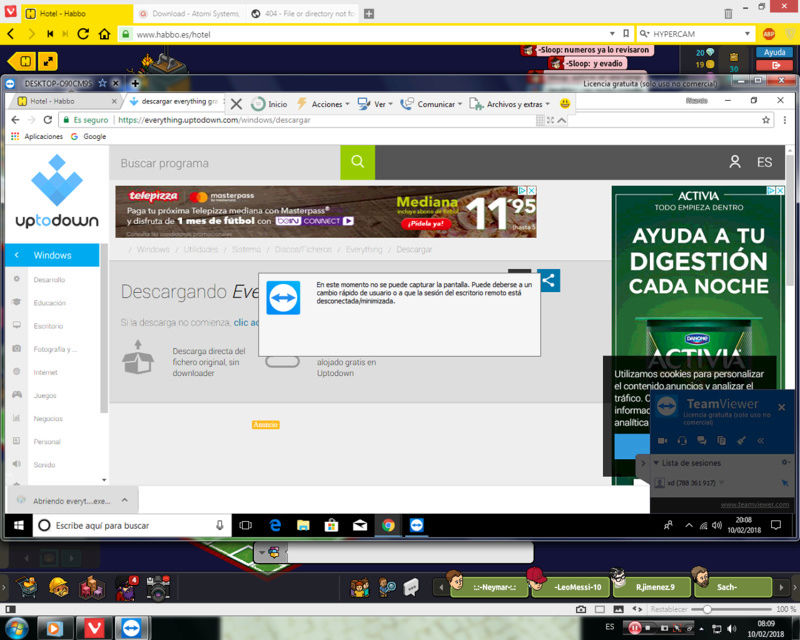Open the Habbo inventory furniture icon
Image resolution: width=800 pixels, height=640 pixels.
[92, 587]
